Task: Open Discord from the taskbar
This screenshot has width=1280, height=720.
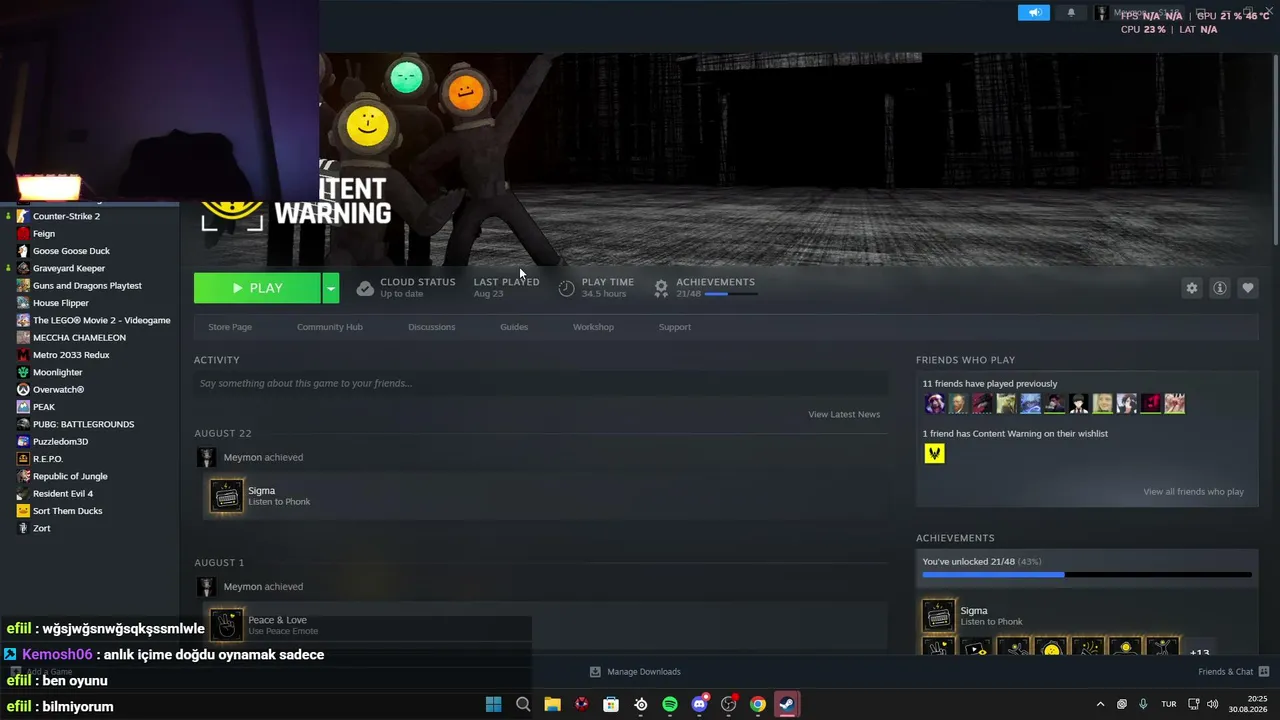Action: (x=700, y=704)
